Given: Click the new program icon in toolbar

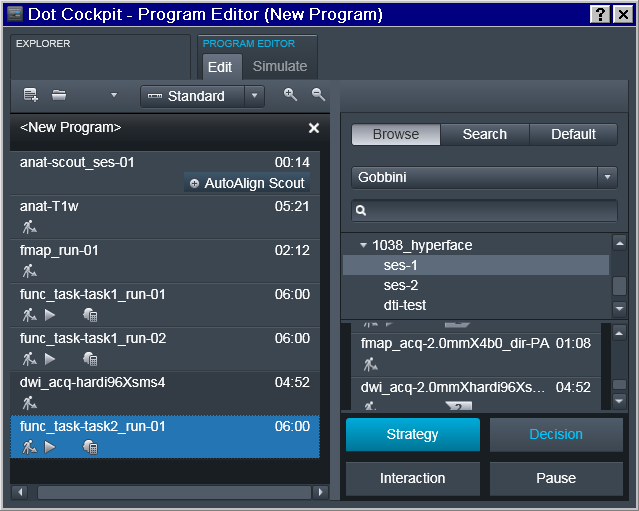Looking at the screenshot, I should point(31,95).
